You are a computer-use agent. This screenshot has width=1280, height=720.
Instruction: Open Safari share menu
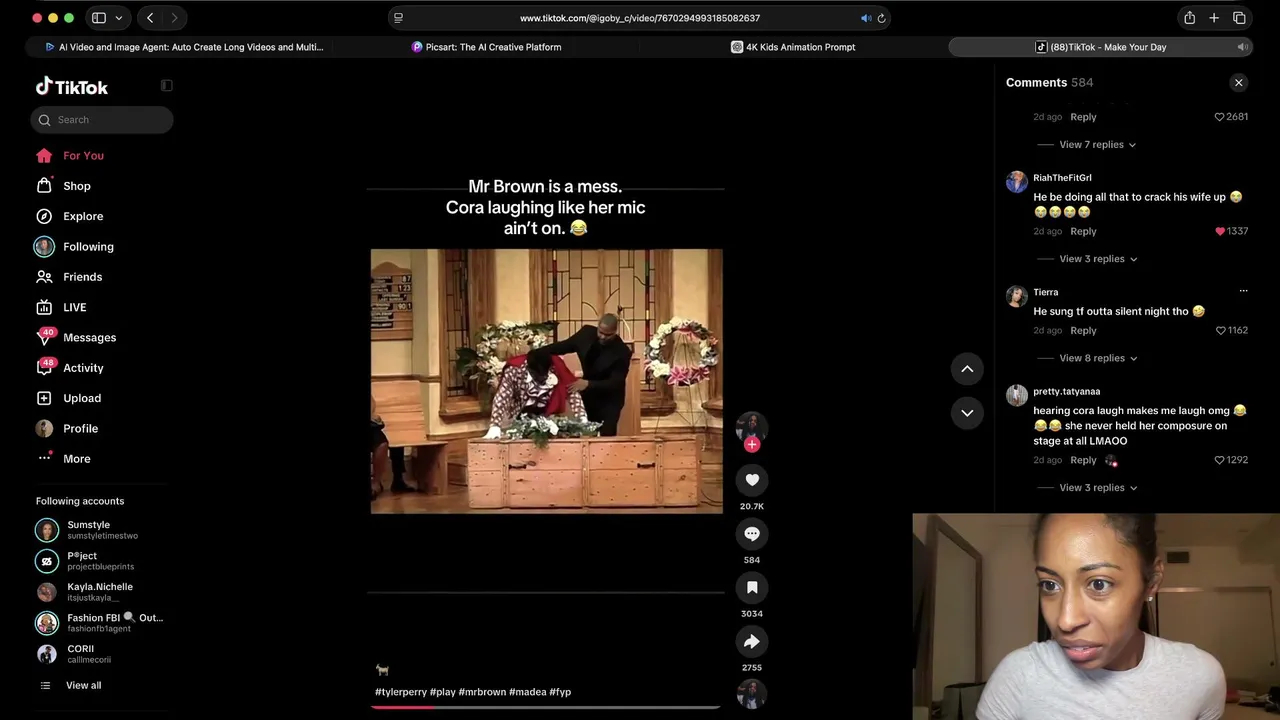[1189, 18]
